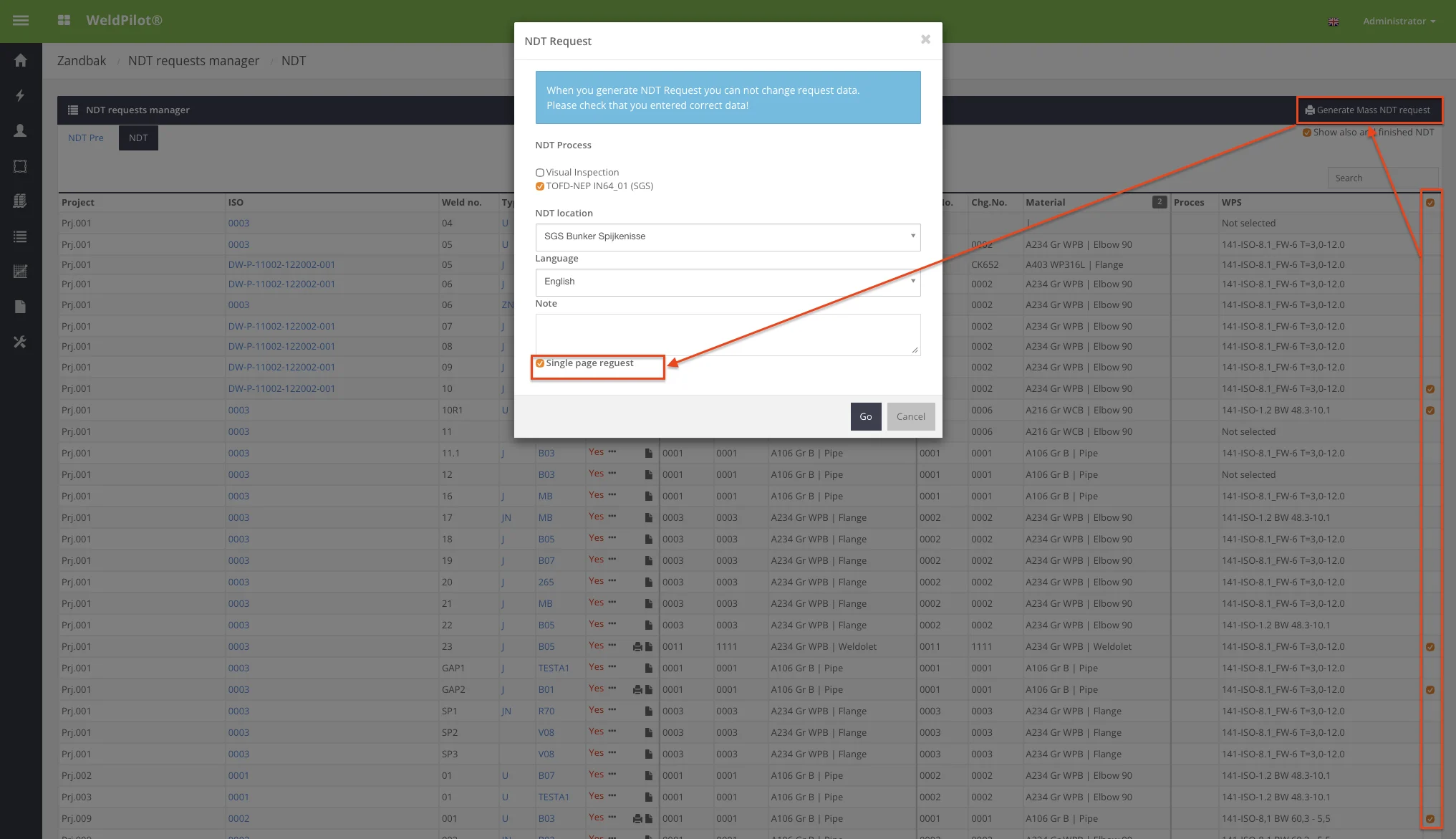
Task: Click NDT requests manager breadcrumb
Action: point(193,61)
